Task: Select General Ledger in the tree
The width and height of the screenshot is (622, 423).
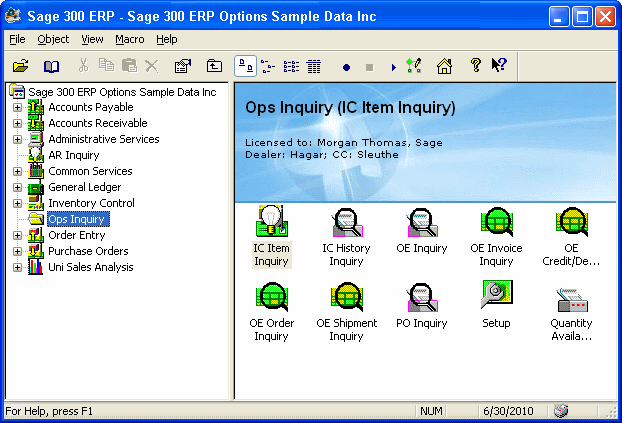Action: (x=84, y=187)
